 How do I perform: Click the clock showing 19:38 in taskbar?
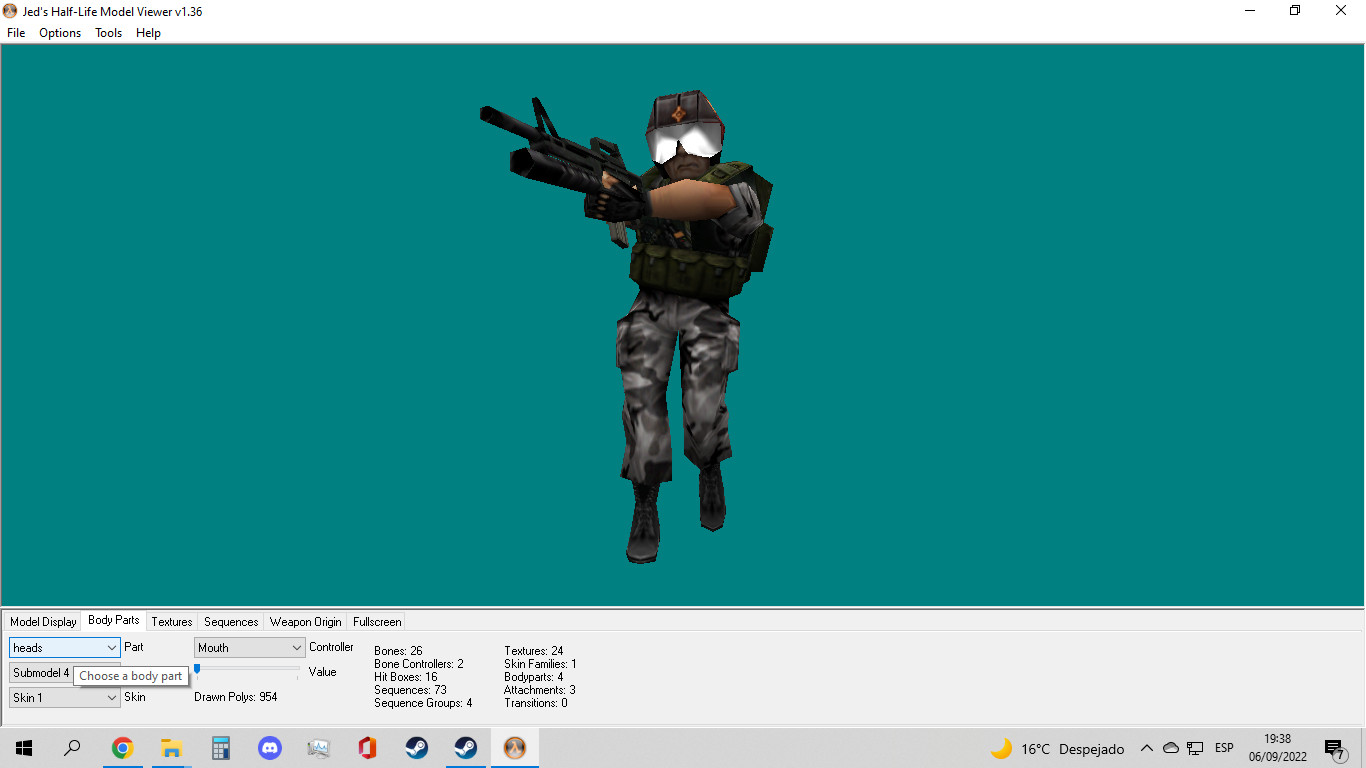pos(1277,740)
